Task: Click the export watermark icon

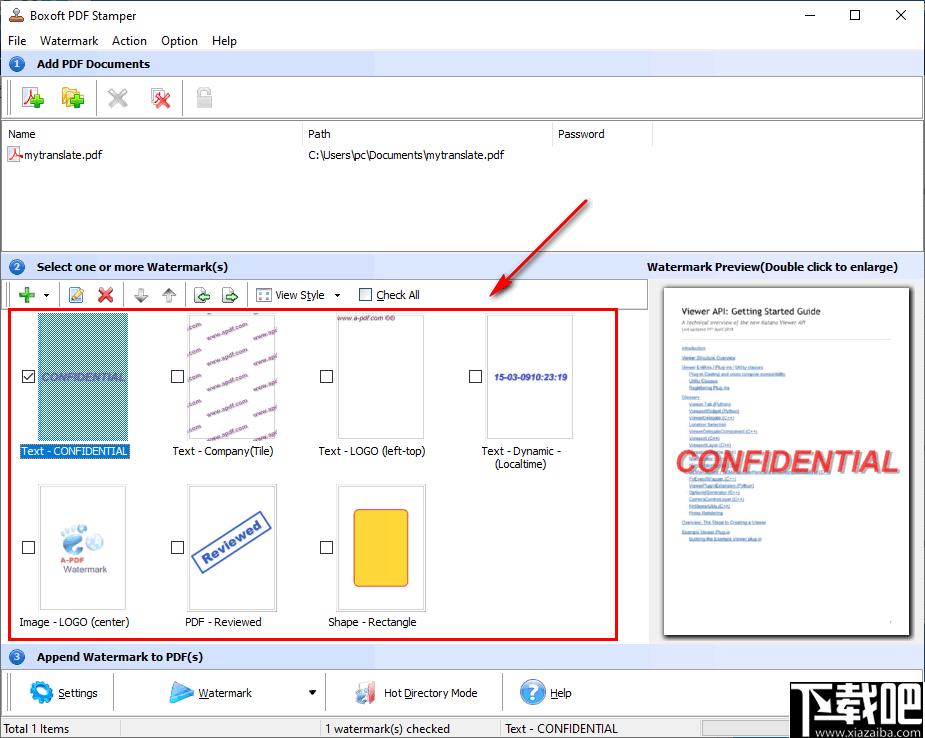Action: (x=229, y=294)
